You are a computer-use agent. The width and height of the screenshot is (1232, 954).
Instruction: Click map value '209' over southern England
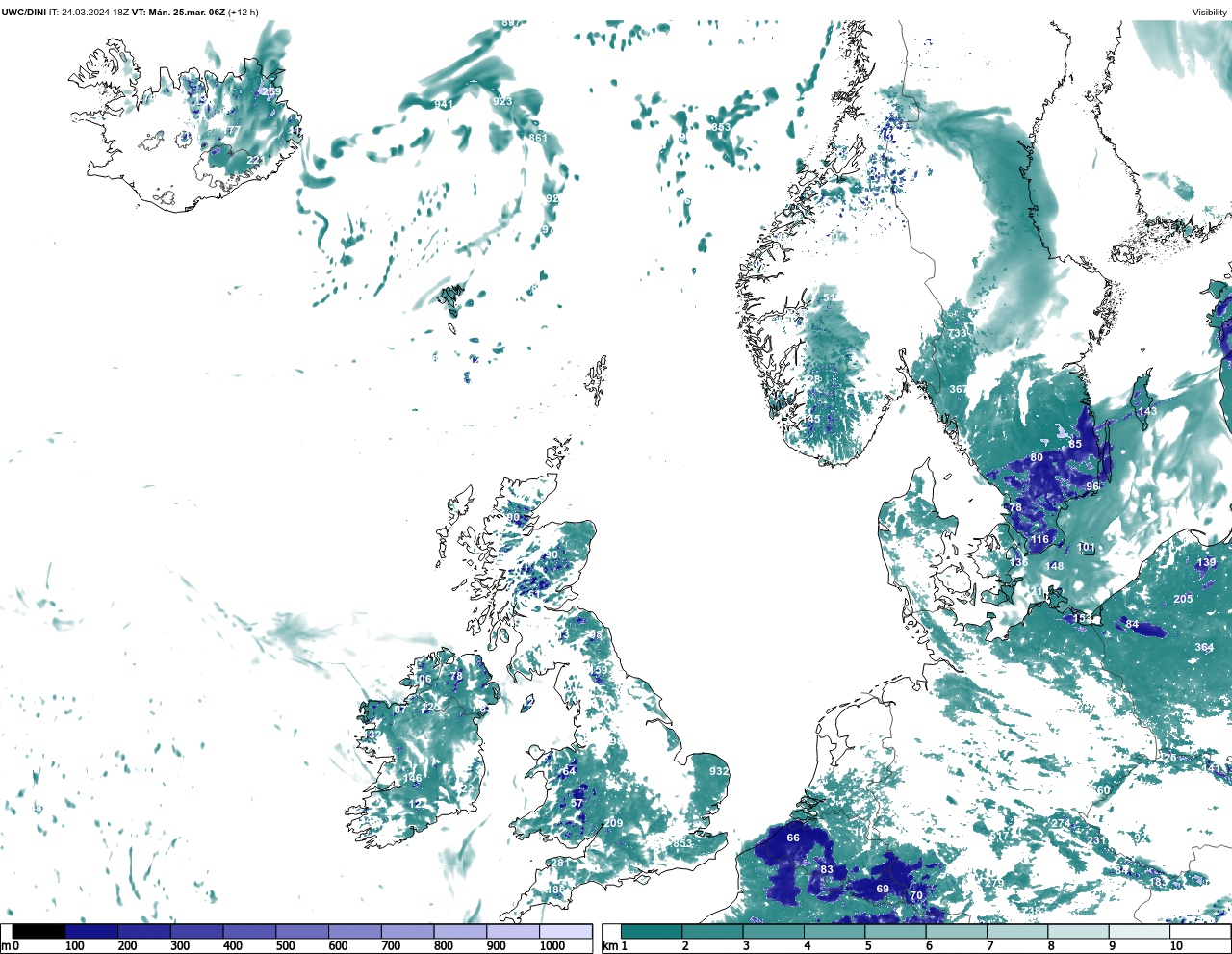click(x=613, y=823)
